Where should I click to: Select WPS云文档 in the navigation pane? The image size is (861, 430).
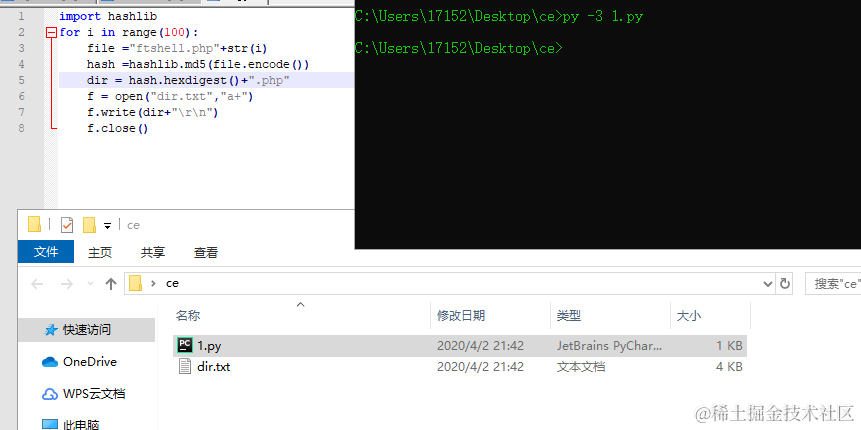click(x=93, y=394)
